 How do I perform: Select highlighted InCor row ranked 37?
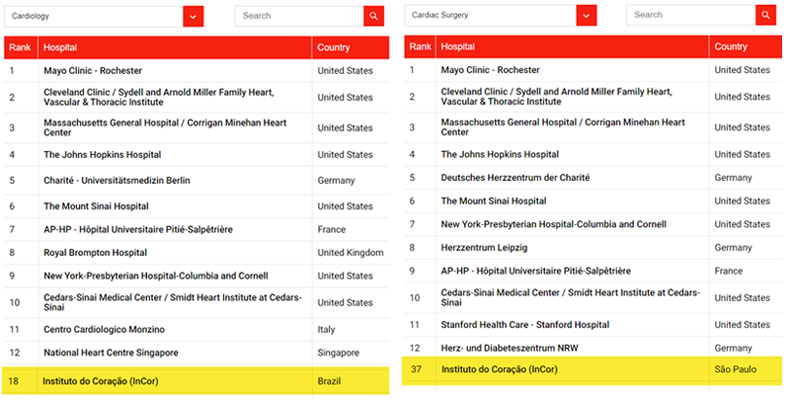pos(592,370)
